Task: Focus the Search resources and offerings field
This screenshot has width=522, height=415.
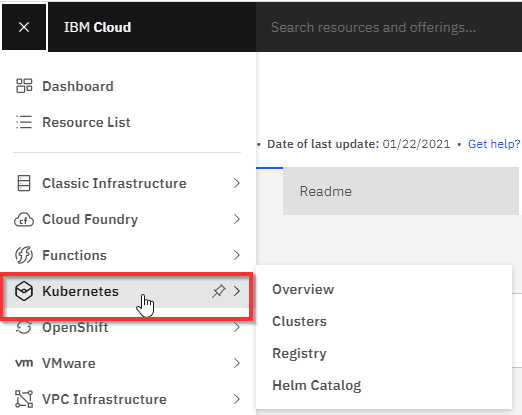Action: tap(389, 27)
